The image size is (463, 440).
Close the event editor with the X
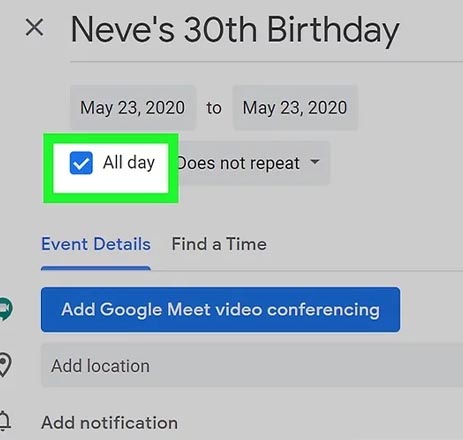pos(34,27)
